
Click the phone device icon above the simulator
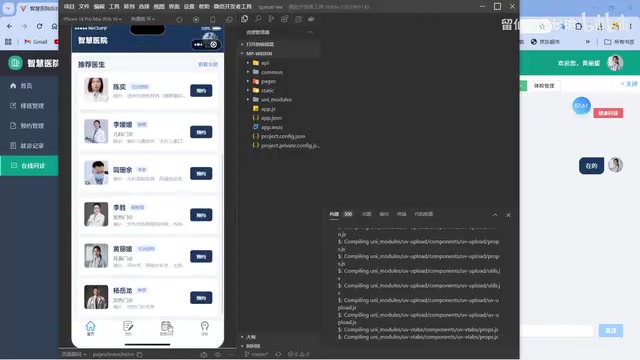click(213, 19)
